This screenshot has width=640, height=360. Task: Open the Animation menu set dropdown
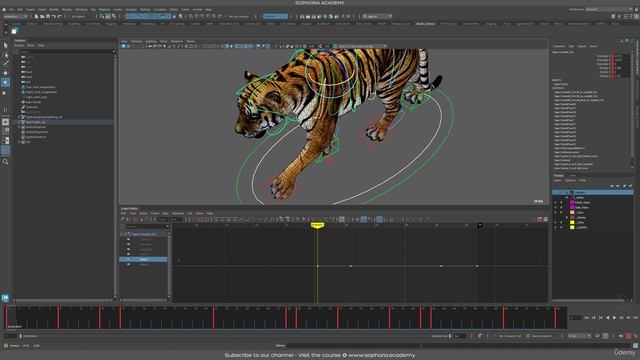click(x=16, y=16)
